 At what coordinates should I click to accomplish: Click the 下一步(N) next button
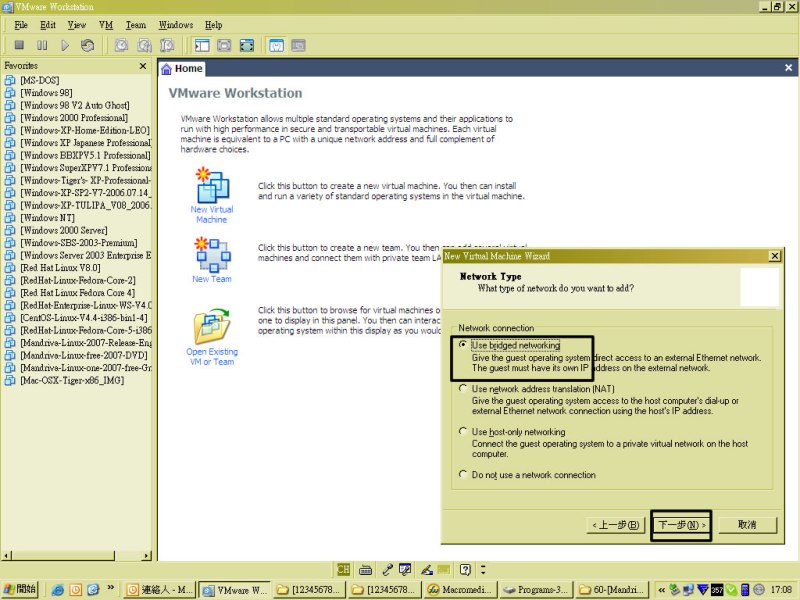[x=681, y=525]
